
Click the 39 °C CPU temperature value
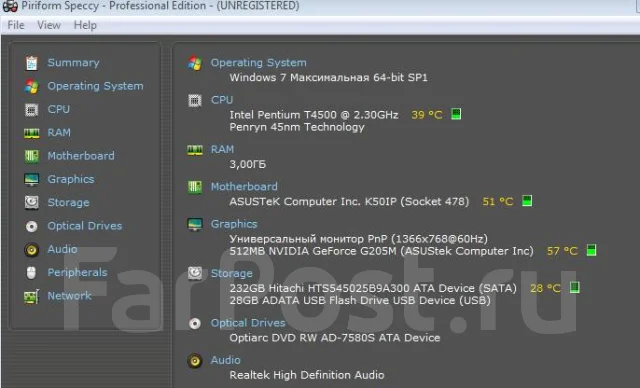coord(427,115)
